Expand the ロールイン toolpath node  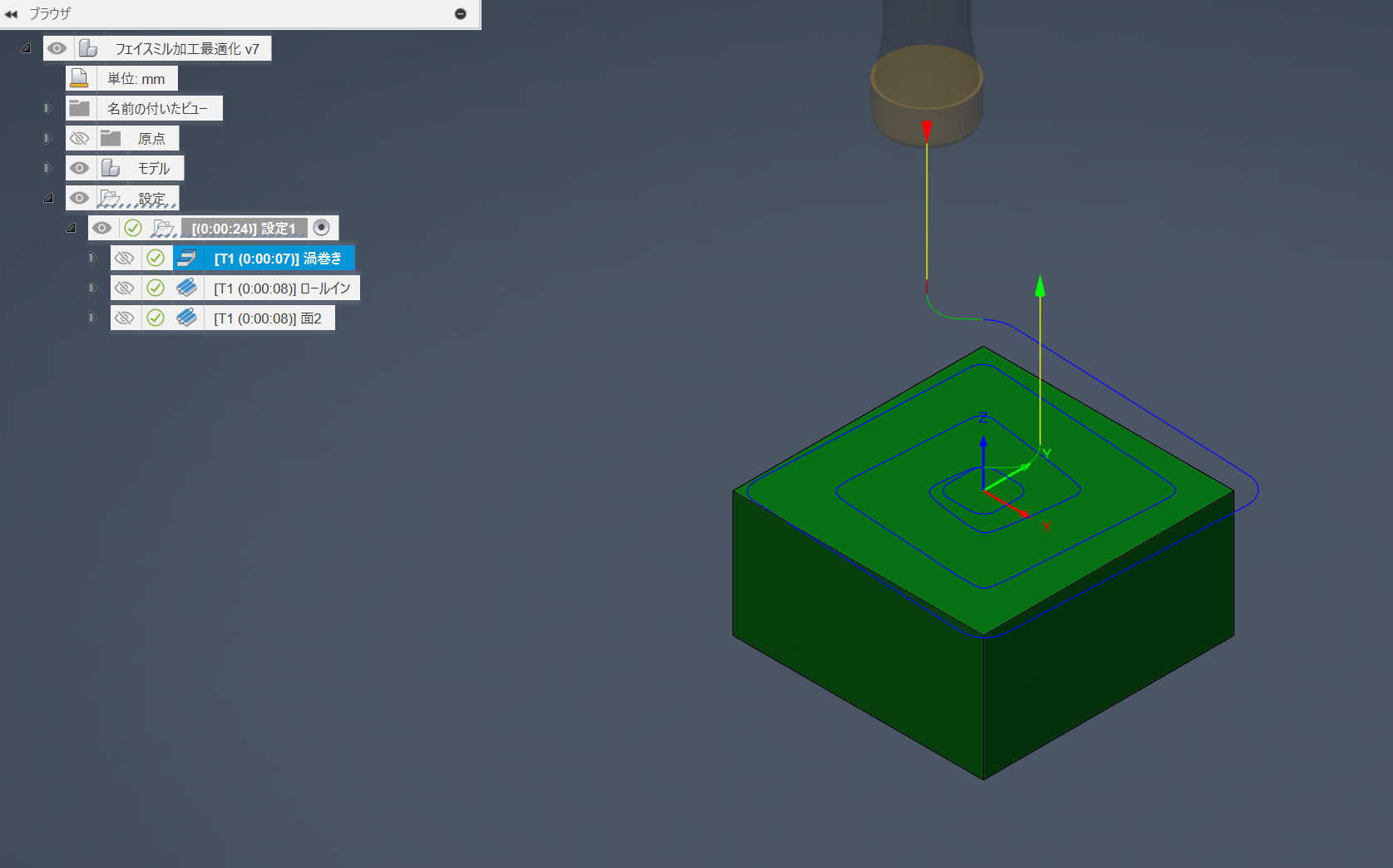92,288
